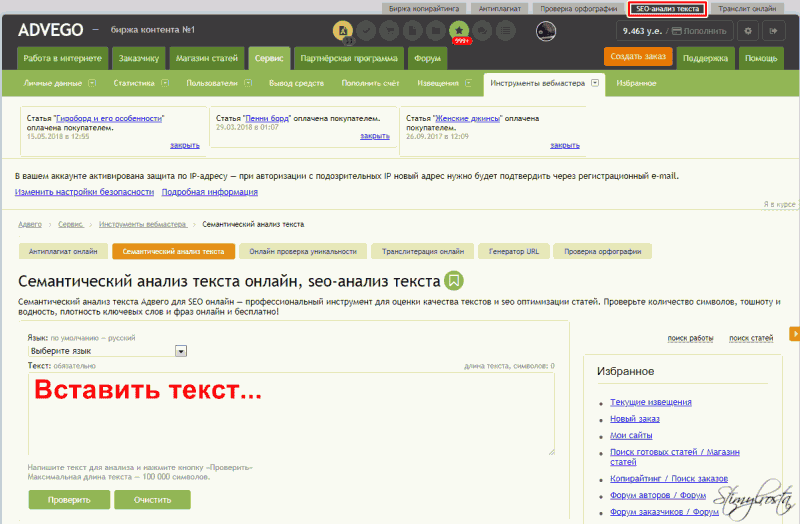This screenshot has width=800, height=524.
Task: Close the Гироборд notification via закрыть
Action: (x=185, y=145)
